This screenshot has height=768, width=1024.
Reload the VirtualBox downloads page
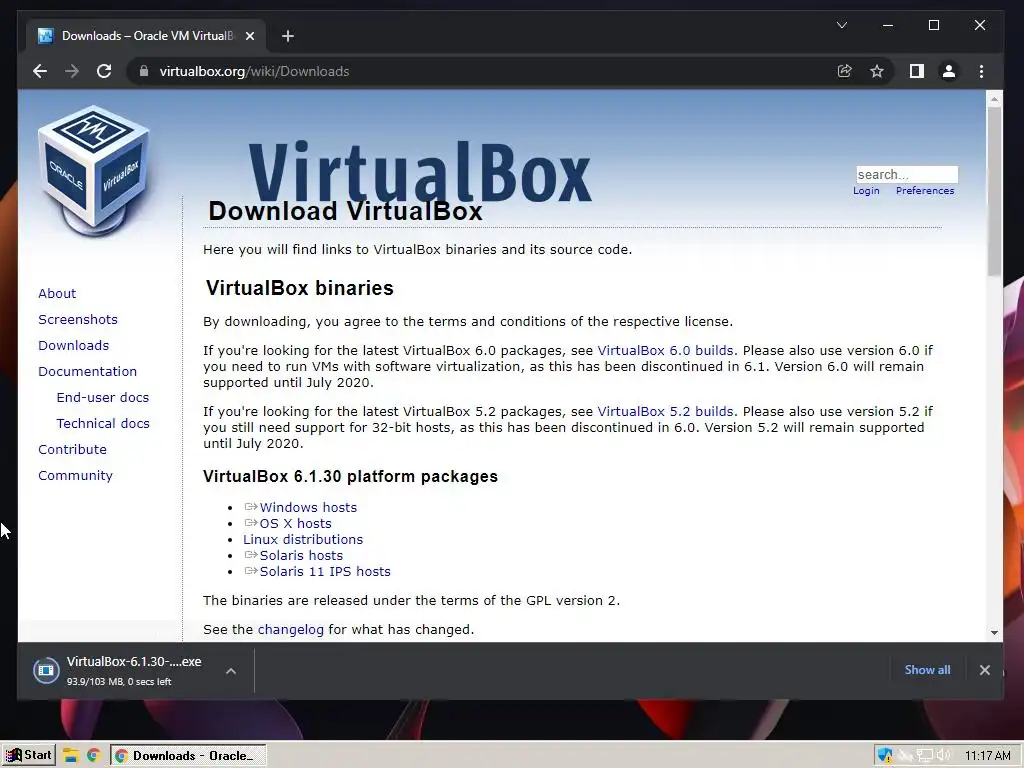point(104,71)
